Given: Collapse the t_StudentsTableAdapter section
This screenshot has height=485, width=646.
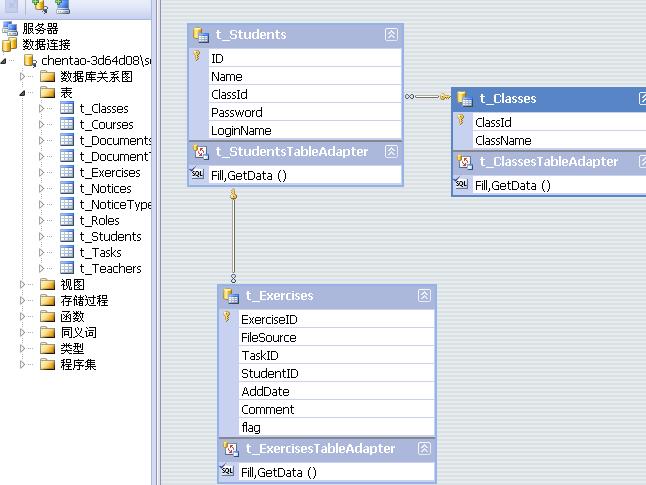Looking at the screenshot, I should point(391,152).
